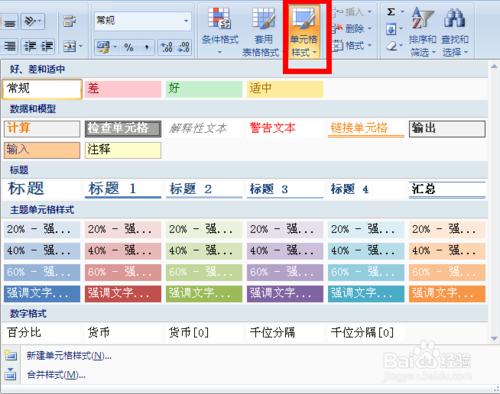Choose Merge Styles 合并样式(M)...

coord(56,375)
